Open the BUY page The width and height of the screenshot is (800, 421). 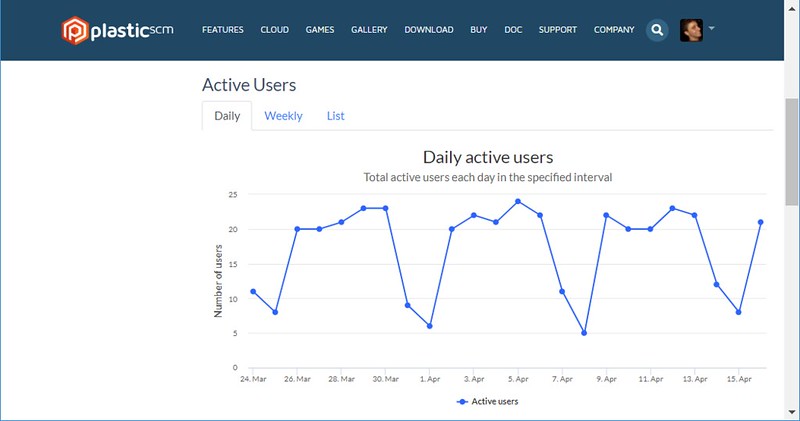click(479, 30)
